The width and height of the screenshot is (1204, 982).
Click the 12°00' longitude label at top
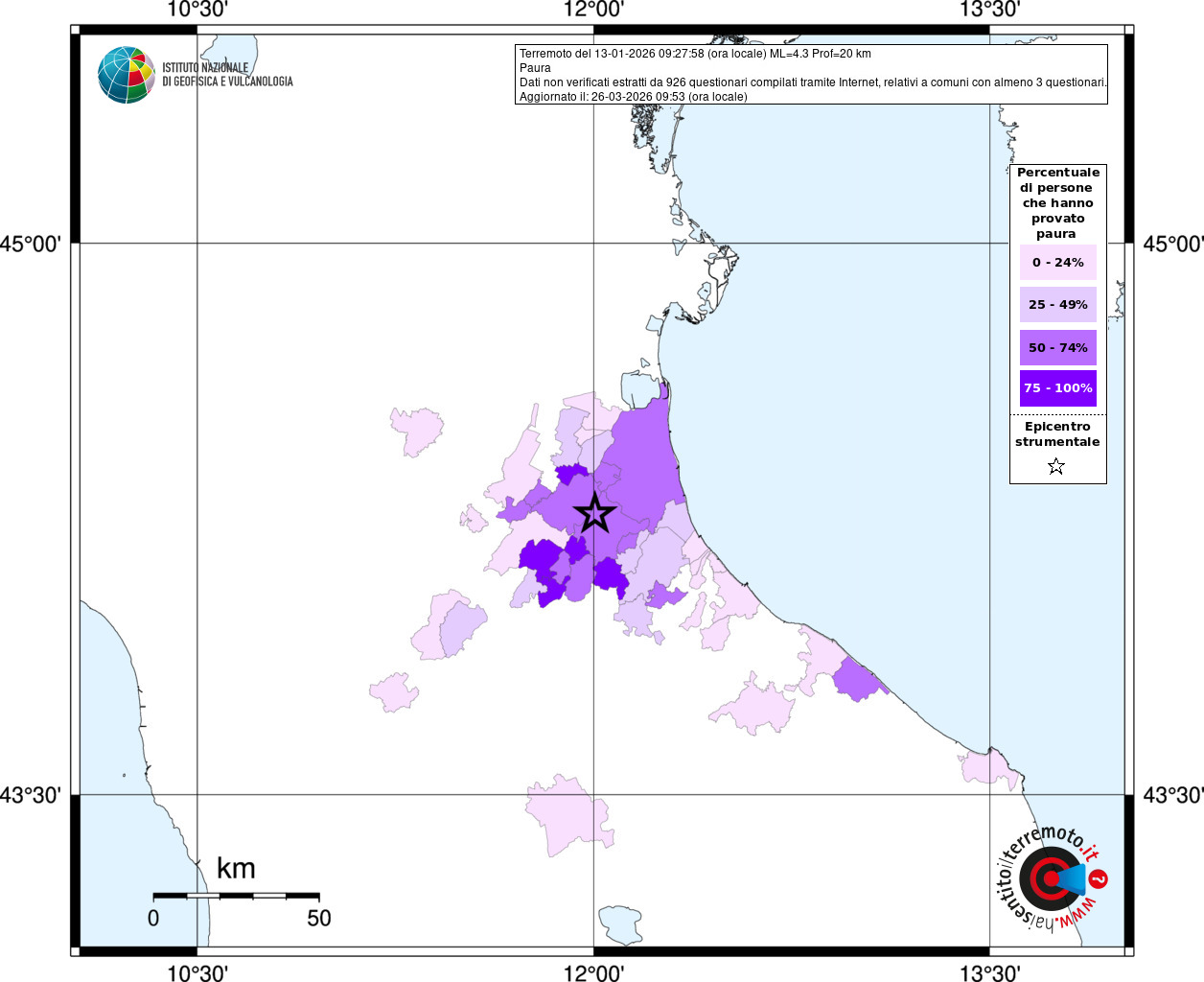(593, 10)
